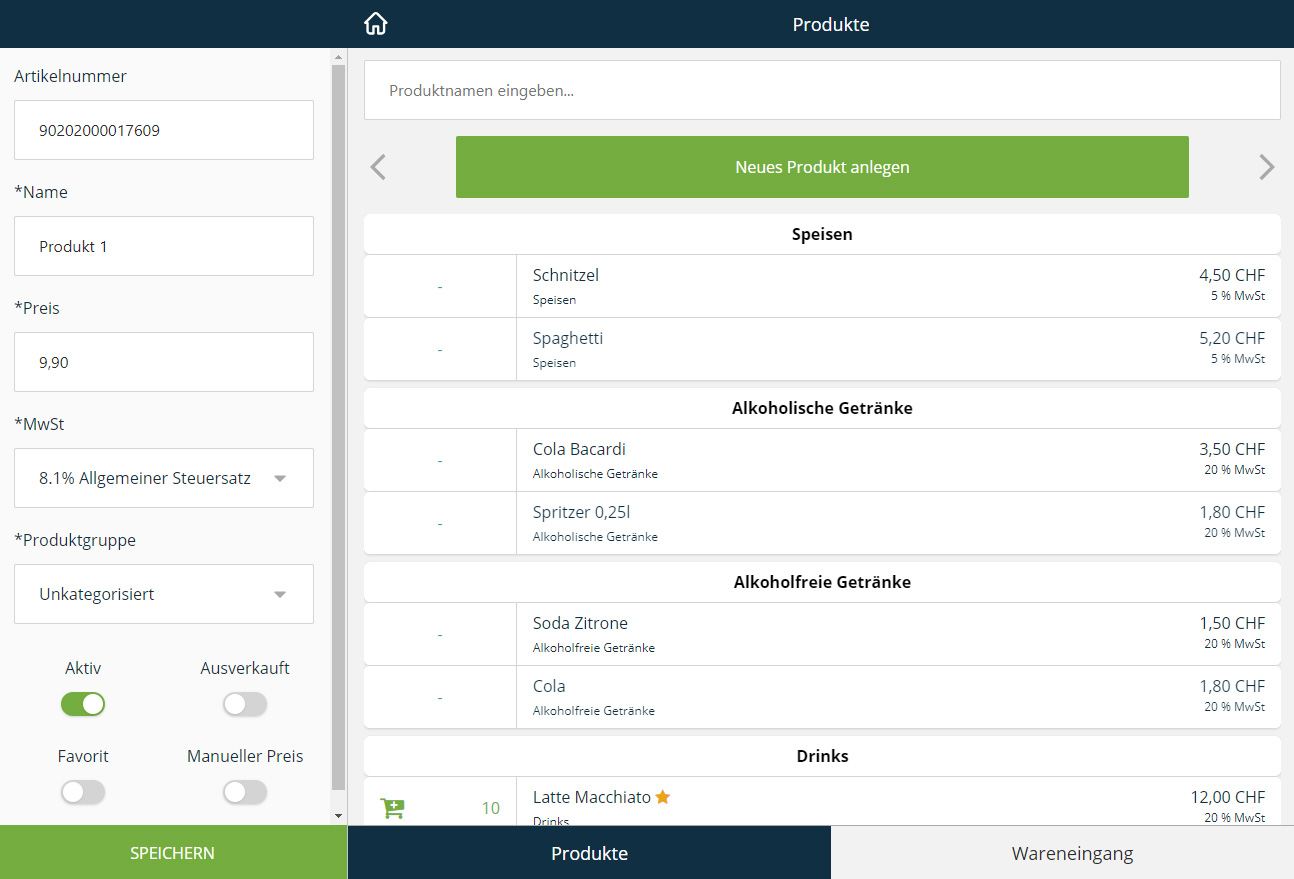Select the dash placeholder next to Cola Bacardi
Image resolution: width=1294 pixels, height=879 pixels.
pos(439,459)
